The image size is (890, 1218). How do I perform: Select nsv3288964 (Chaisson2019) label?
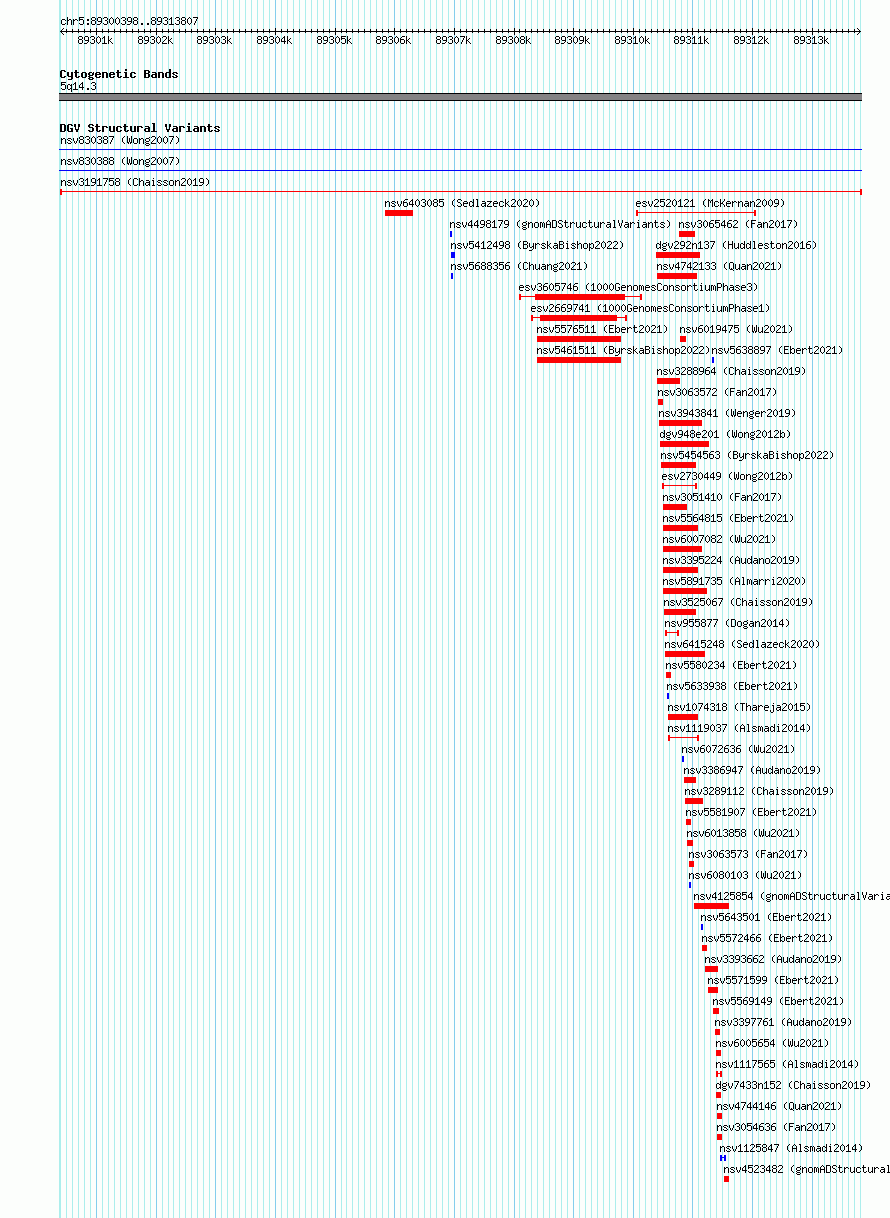[x=731, y=371]
